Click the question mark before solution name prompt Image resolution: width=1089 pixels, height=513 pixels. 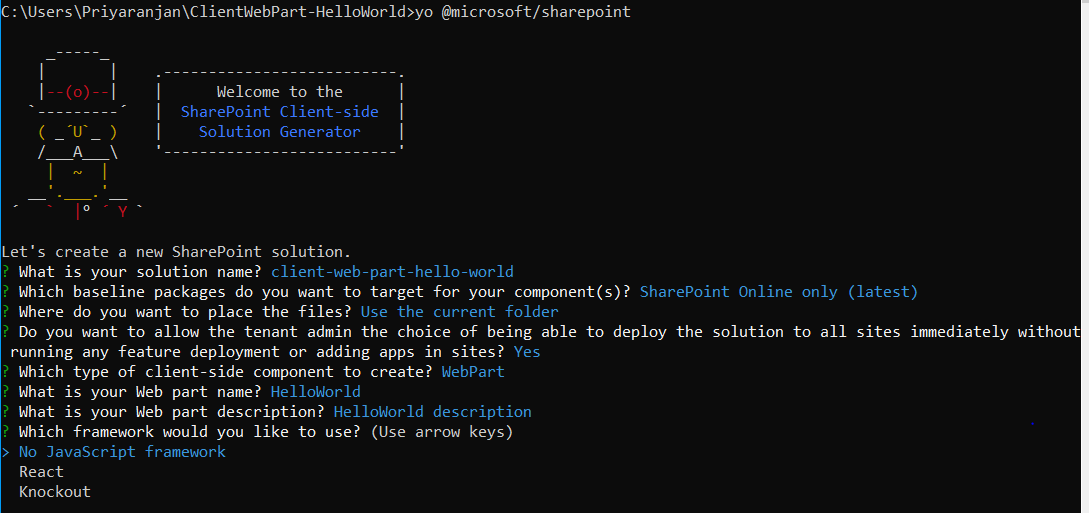point(6,271)
